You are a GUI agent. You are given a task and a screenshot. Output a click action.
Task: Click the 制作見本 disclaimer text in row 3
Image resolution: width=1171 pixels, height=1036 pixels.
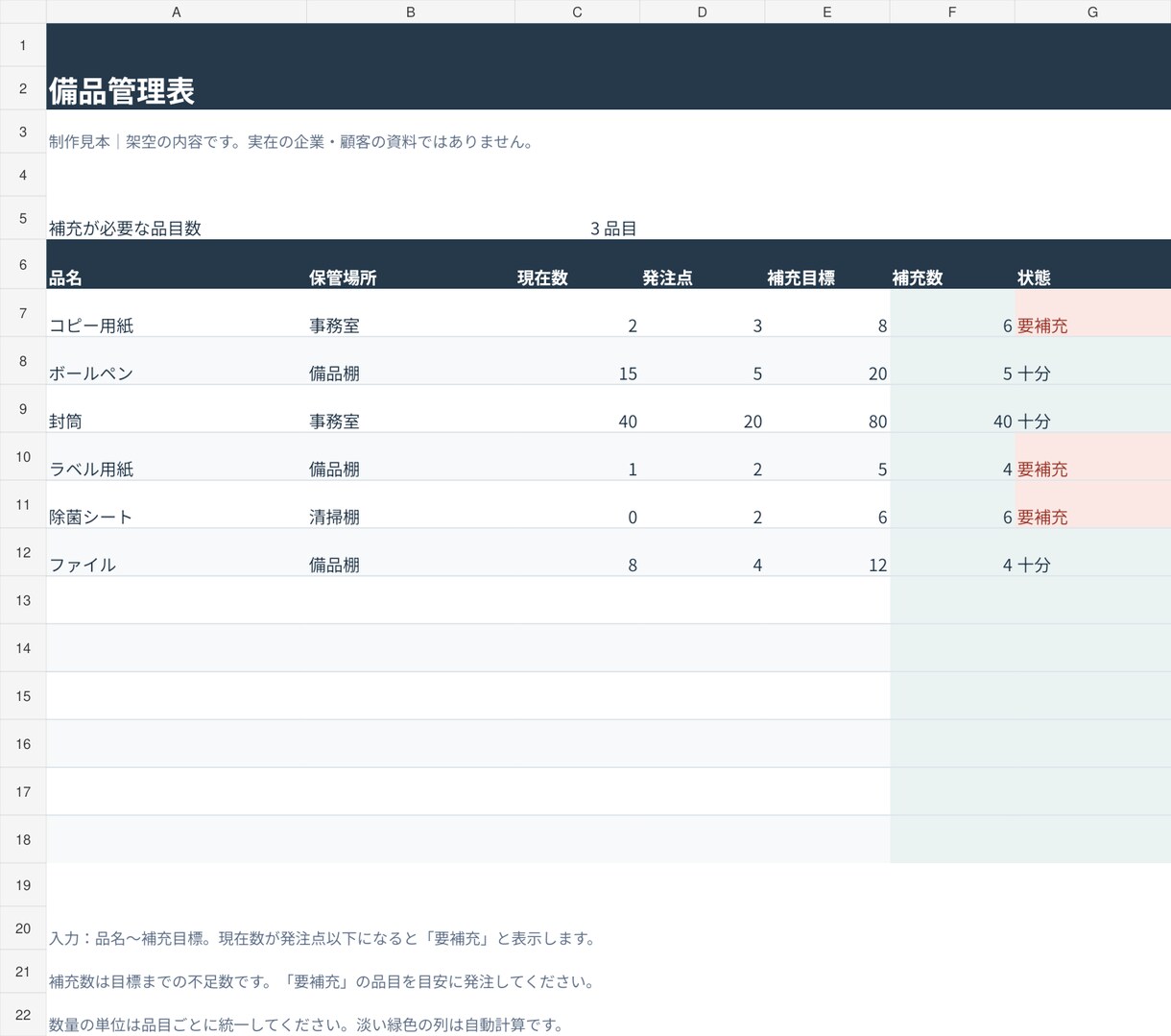click(291, 141)
